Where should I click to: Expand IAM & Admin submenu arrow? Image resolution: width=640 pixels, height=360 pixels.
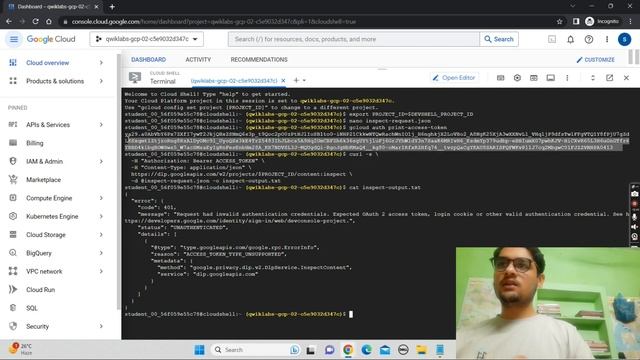coord(101,162)
